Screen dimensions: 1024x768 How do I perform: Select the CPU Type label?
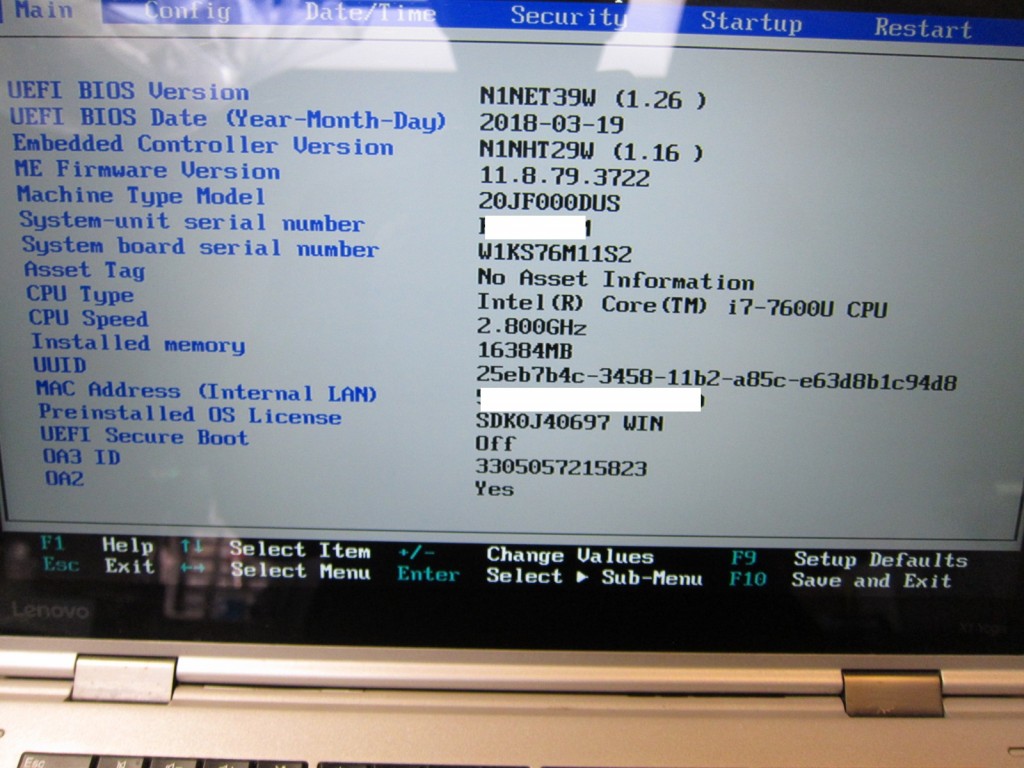point(80,295)
